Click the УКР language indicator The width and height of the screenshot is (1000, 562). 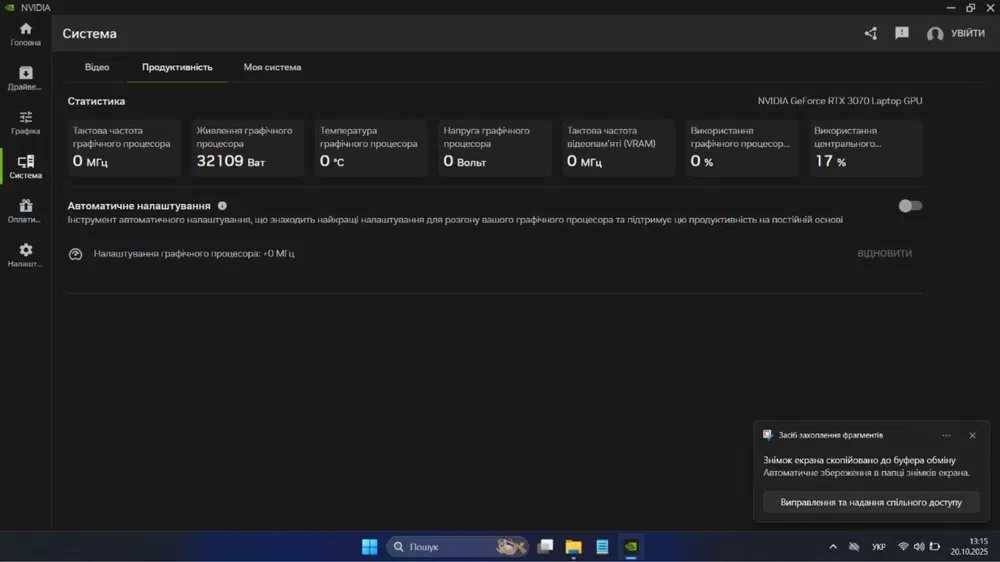(x=878, y=547)
